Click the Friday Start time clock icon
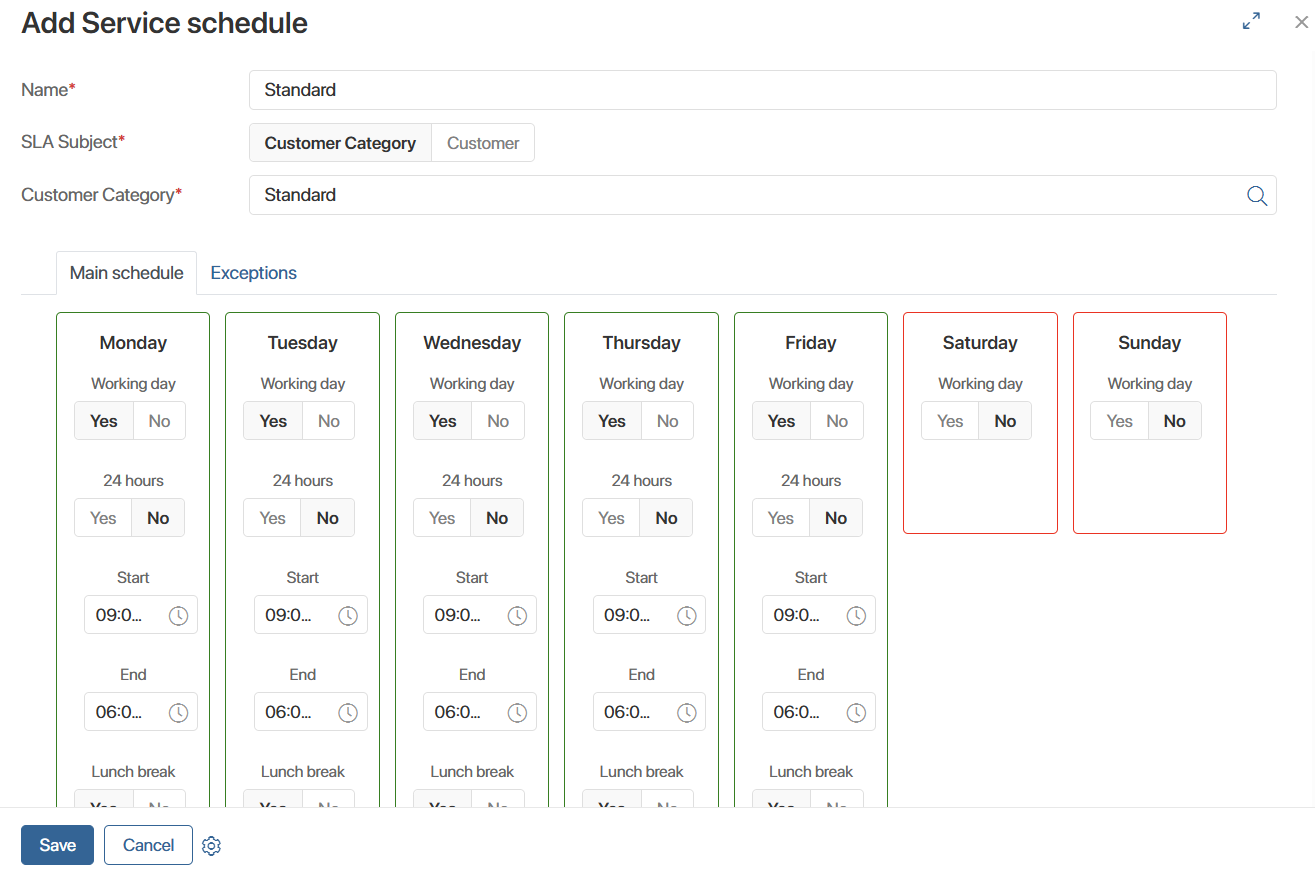The height and width of the screenshot is (871, 1315). (x=856, y=616)
